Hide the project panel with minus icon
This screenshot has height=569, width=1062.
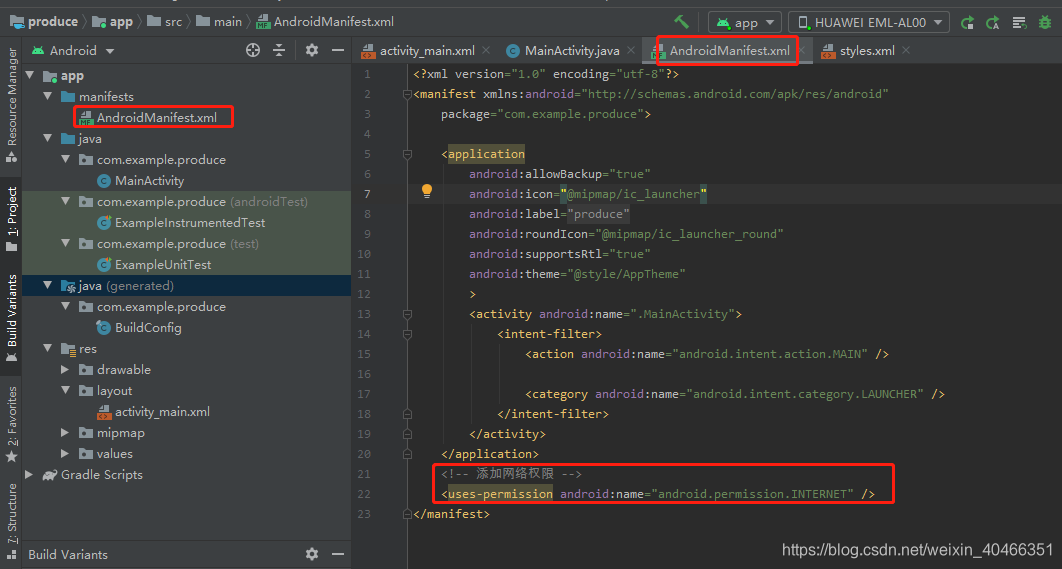[338, 50]
